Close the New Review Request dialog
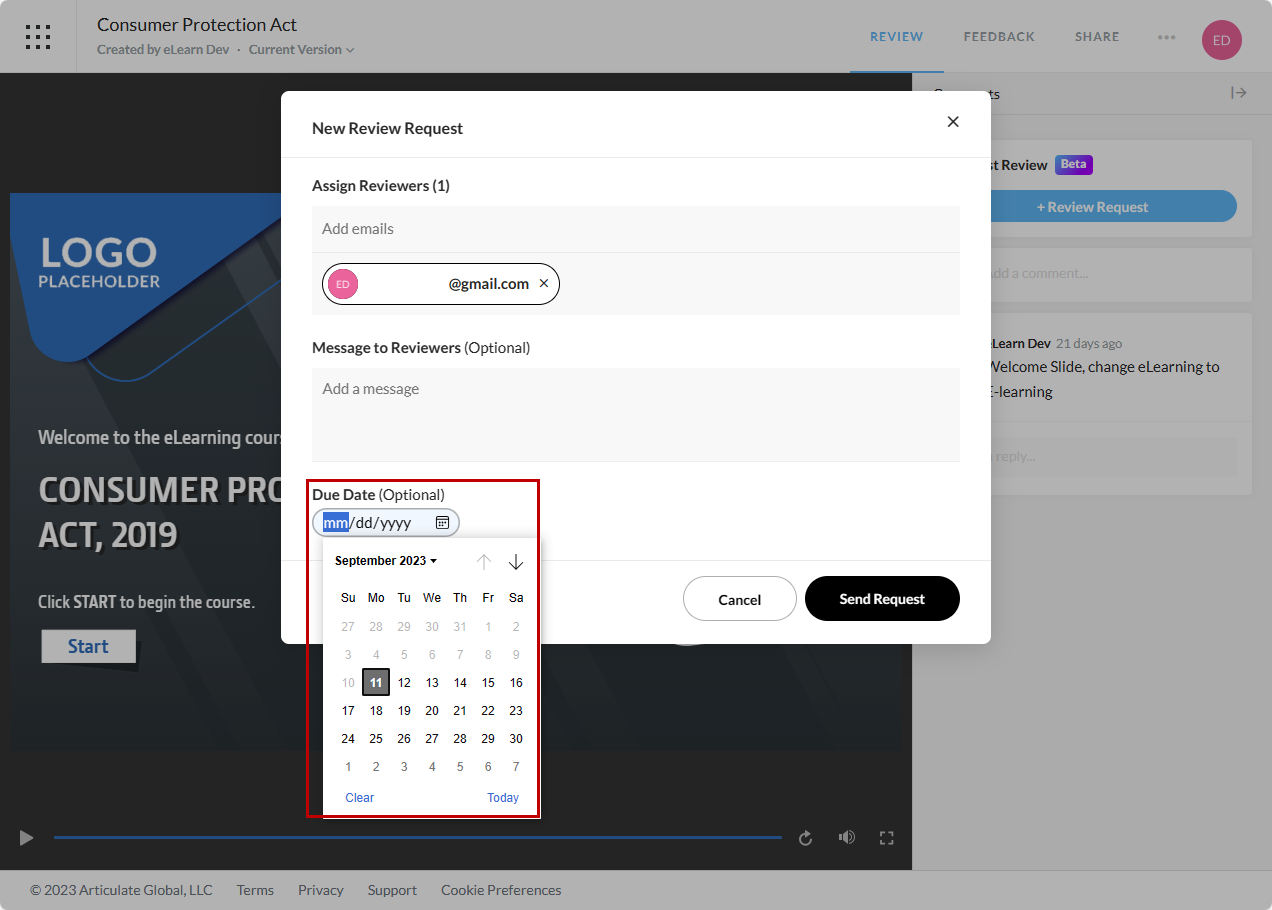 click(952, 122)
